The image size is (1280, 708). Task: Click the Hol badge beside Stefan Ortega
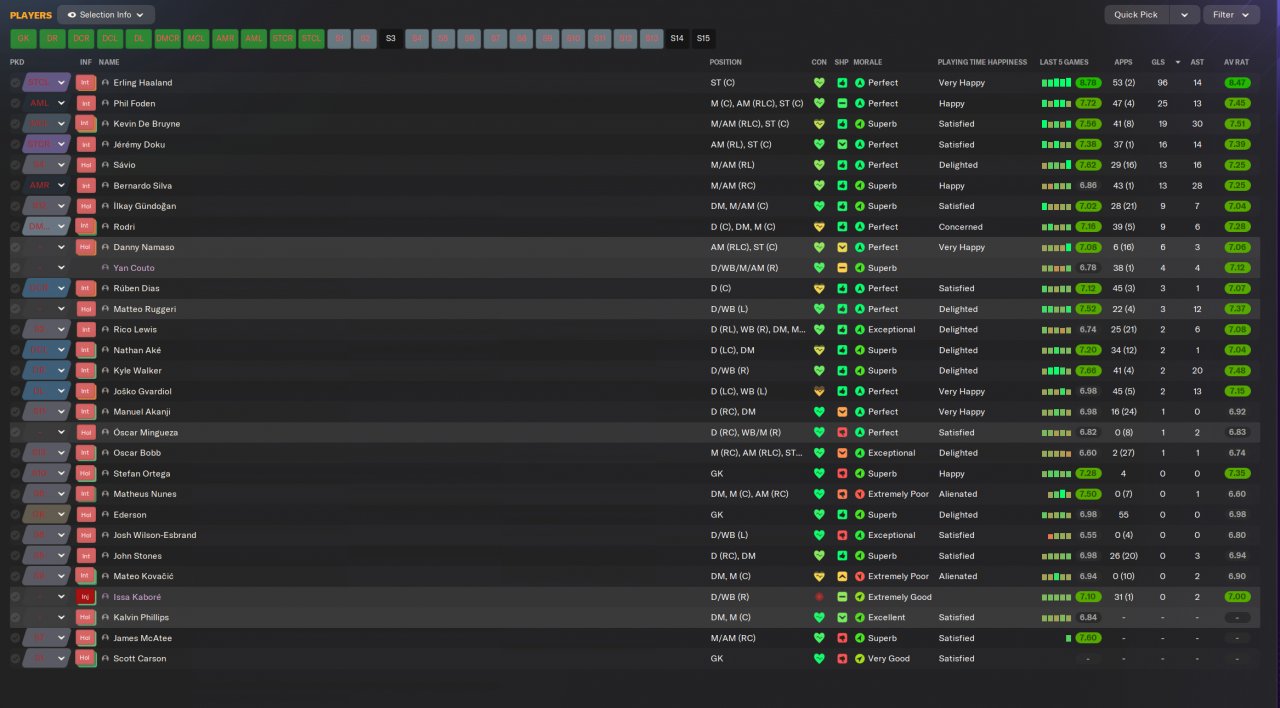pos(85,473)
